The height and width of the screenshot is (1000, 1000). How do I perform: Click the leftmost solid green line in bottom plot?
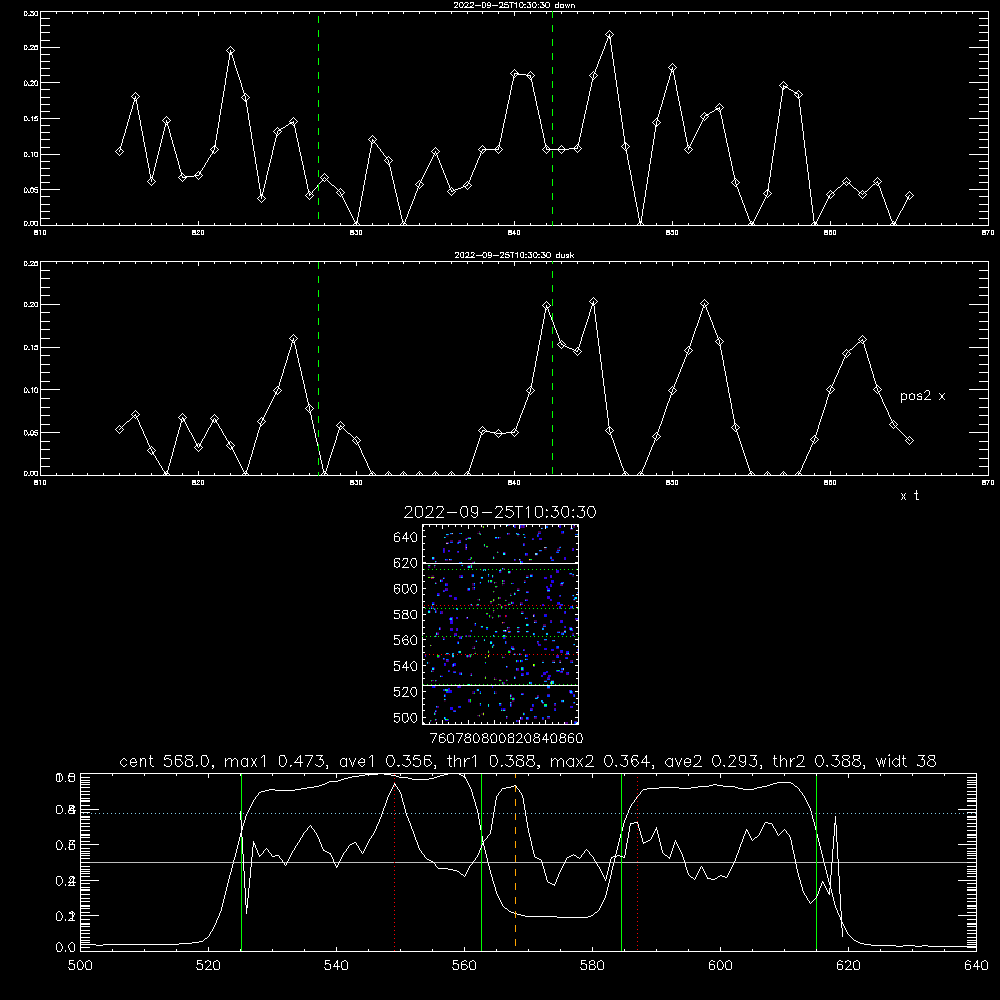(x=241, y=861)
